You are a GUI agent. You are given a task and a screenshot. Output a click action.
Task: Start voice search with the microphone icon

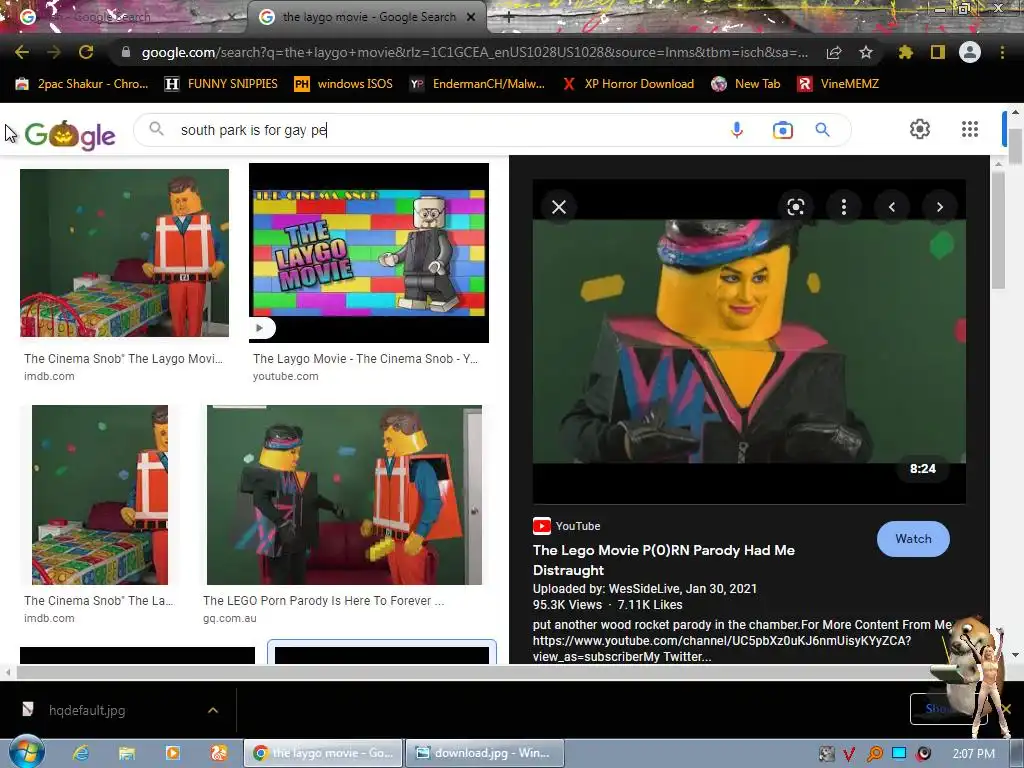pos(737,130)
